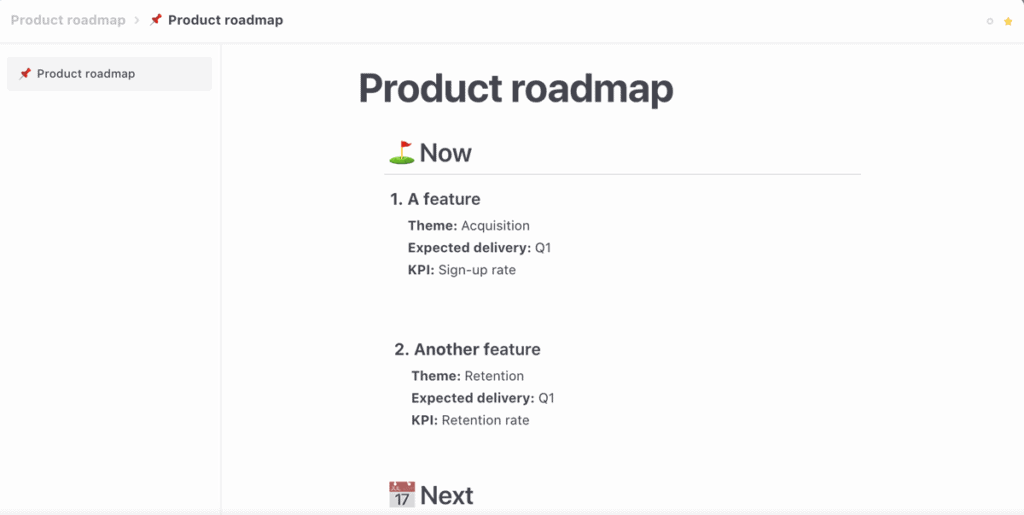This screenshot has width=1024, height=515.
Task: Click the golf flag emoji beside Now
Action: tap(401, 152)
